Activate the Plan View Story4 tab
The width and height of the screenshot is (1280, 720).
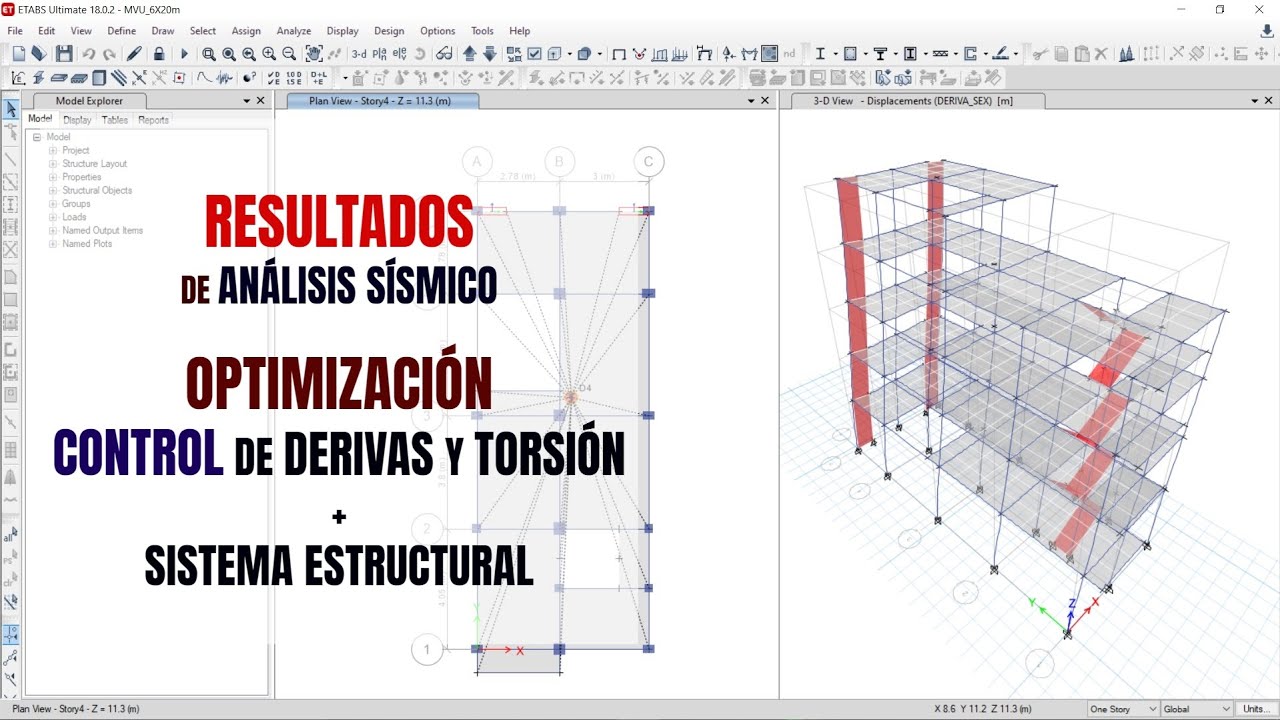tap(380, 101)
